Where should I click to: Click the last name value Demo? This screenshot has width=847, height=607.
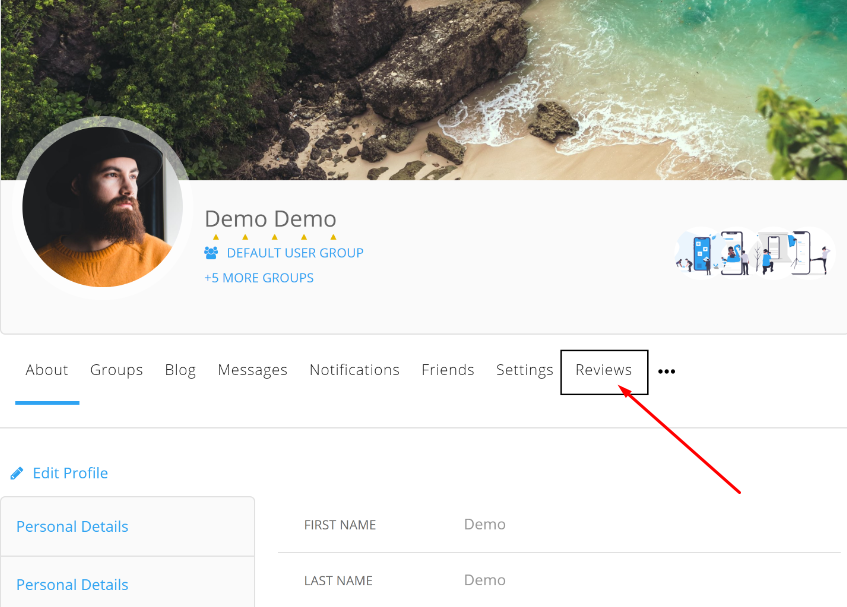tap(485, 580)
